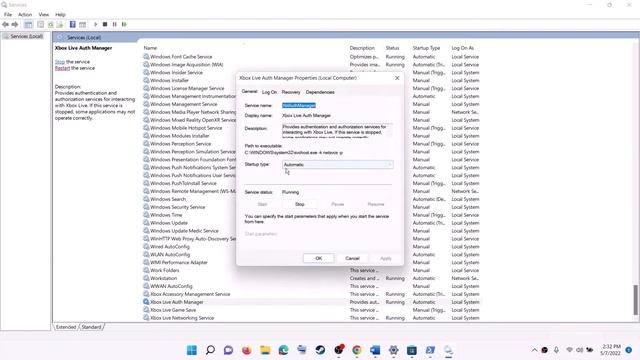The height and width of the screenshot is (360, 640).
Task: Click the Stop Service square icon in the toolbar
Action: coord(105,24)
